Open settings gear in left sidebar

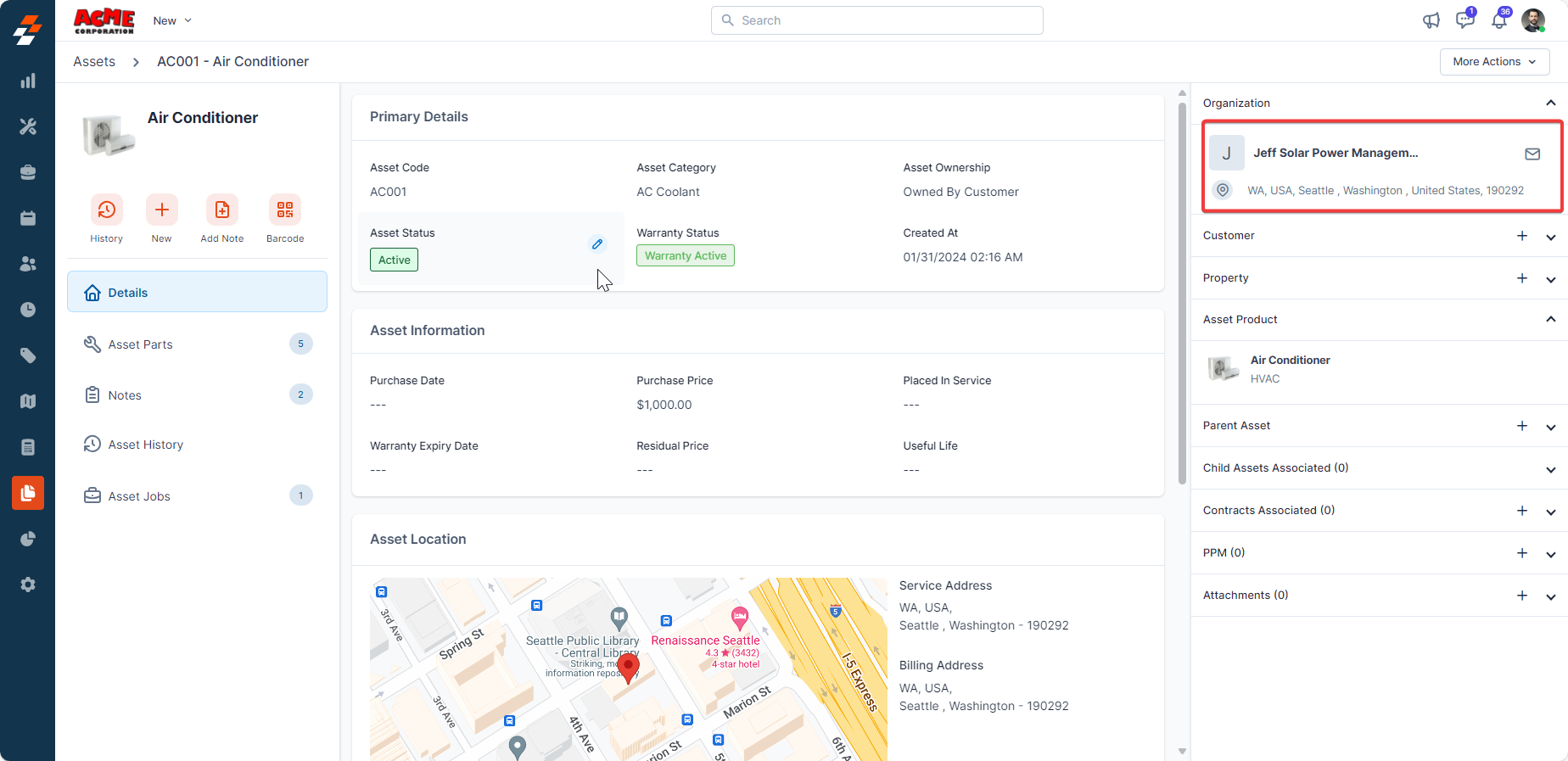click(x=28, y=585)
